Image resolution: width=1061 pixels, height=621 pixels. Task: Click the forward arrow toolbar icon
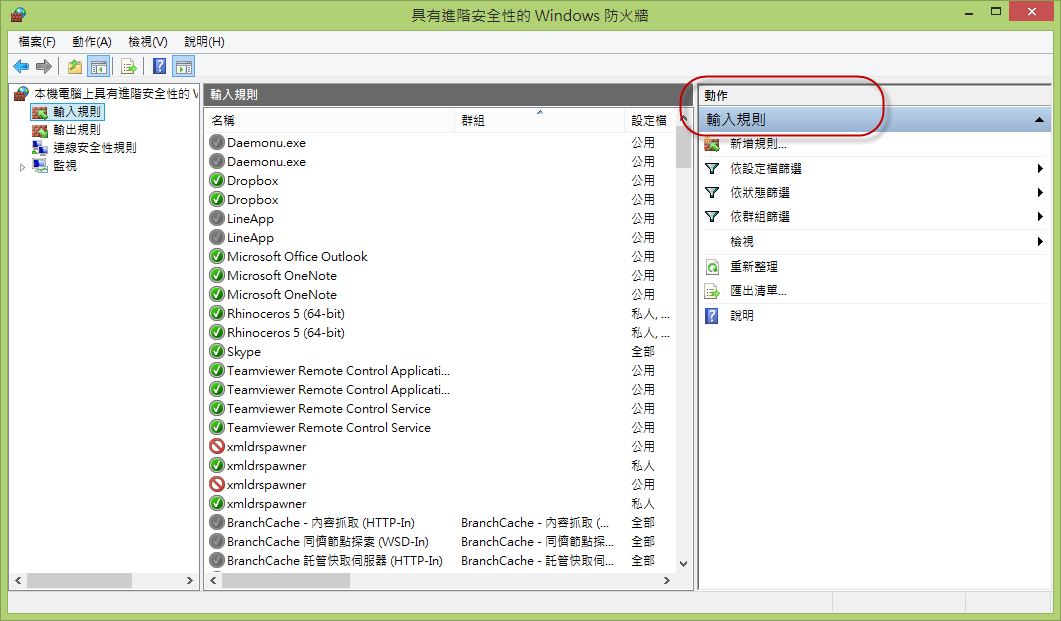click(44, 66)
